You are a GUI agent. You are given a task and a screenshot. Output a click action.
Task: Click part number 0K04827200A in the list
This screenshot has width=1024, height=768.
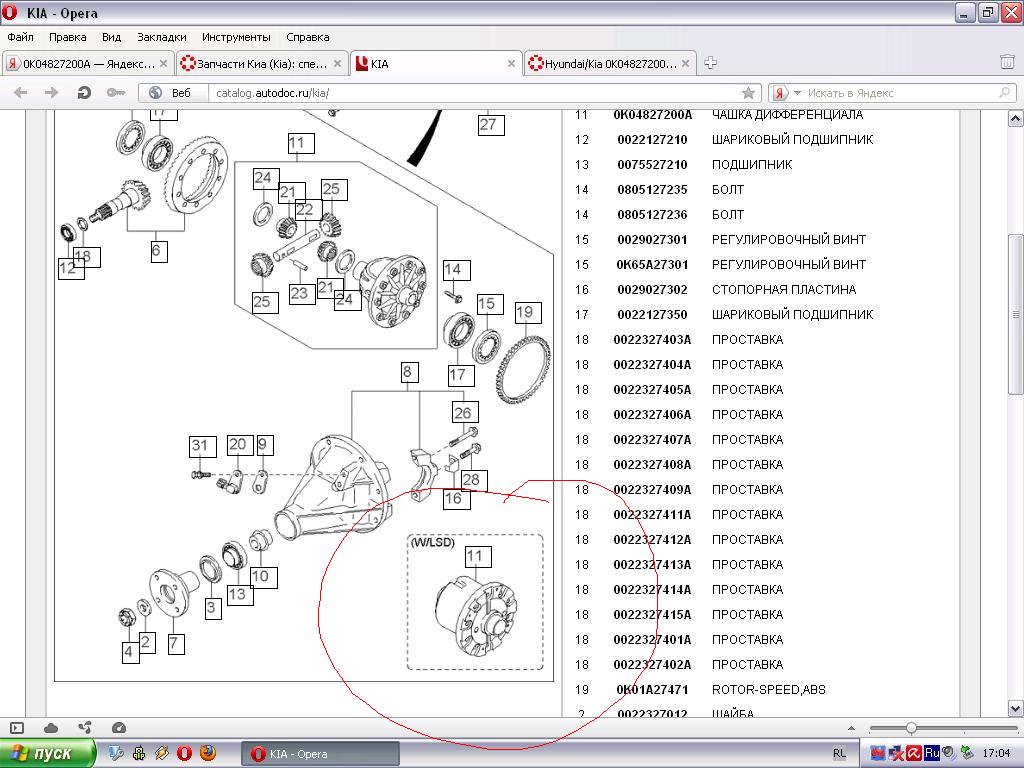[x=652, y=115]
